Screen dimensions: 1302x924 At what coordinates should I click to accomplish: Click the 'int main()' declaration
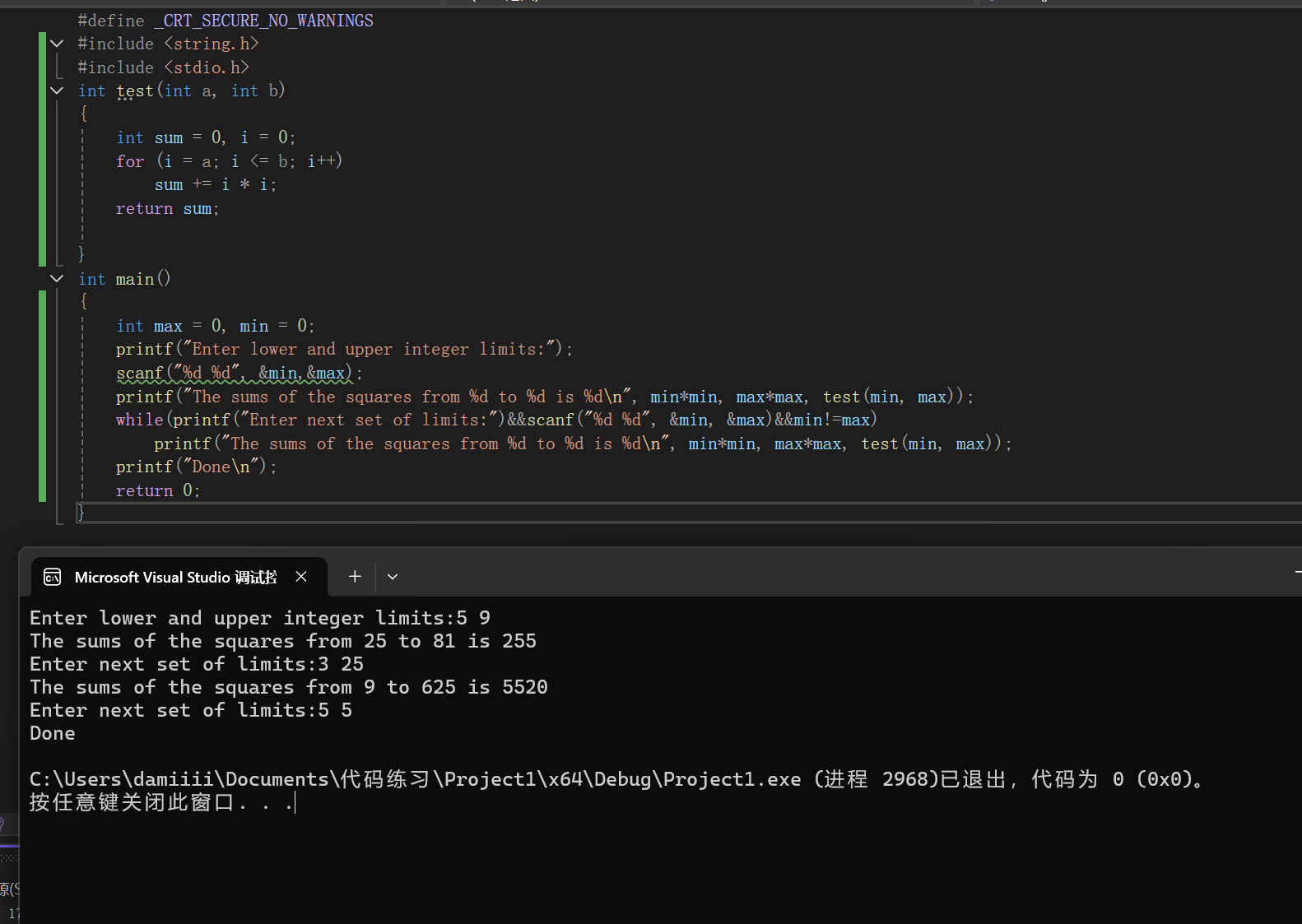point(124,279)
